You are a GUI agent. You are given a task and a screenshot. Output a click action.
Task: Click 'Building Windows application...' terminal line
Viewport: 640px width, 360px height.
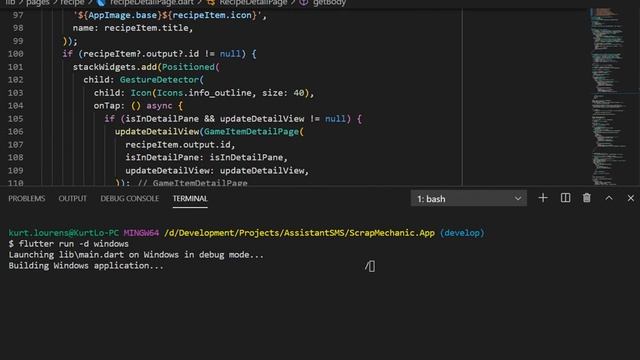pyautogui.click(x=86, y=266)
